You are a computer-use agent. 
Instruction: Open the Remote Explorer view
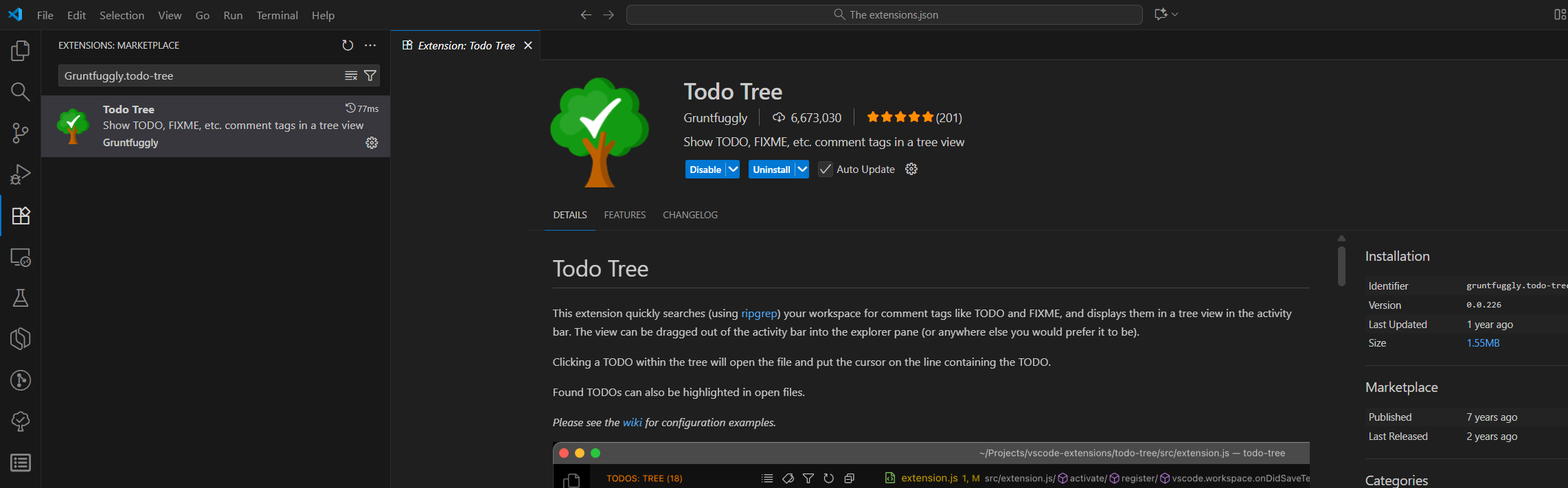click(21, 257)
